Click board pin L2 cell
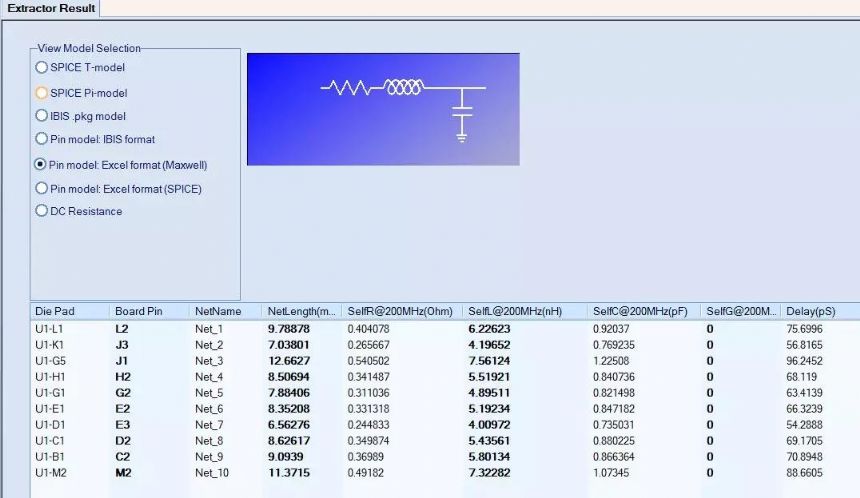This screenshot has height=498, width=860. (x=122, y=329)
